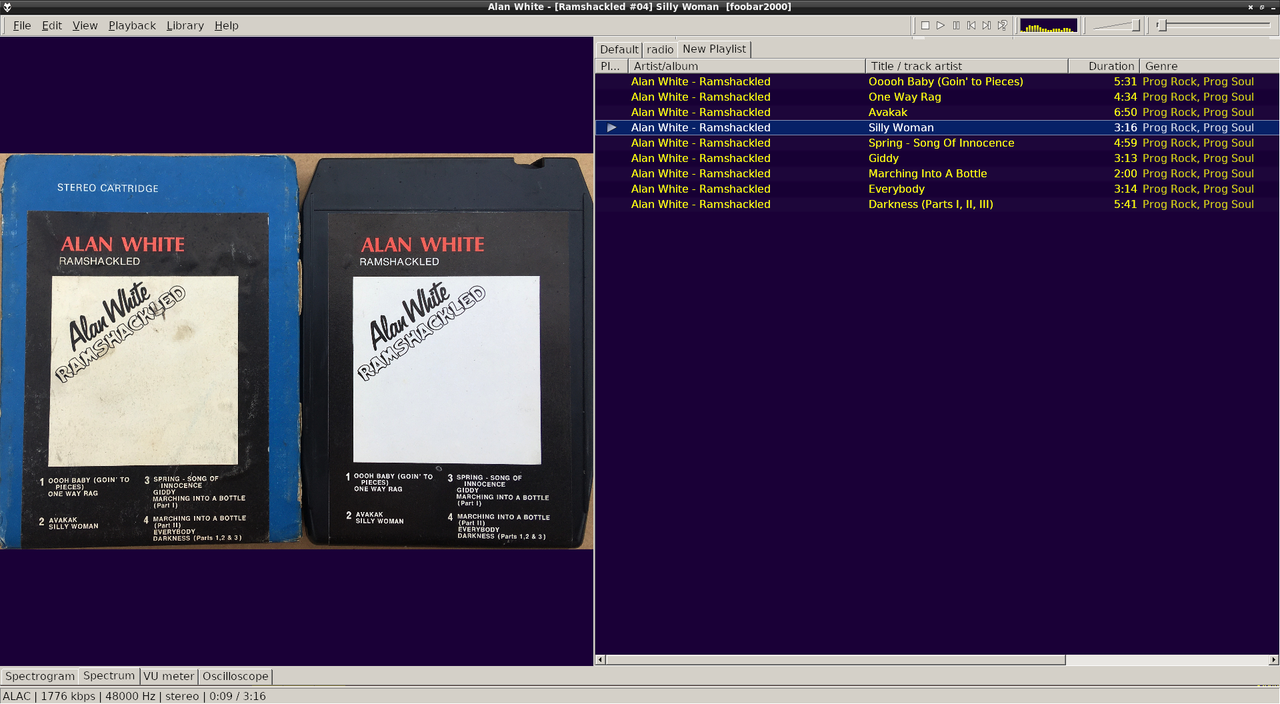Sort by the Artist/album column header
Viewport: 1280px width, 704px height.
[x=746, y=66]
